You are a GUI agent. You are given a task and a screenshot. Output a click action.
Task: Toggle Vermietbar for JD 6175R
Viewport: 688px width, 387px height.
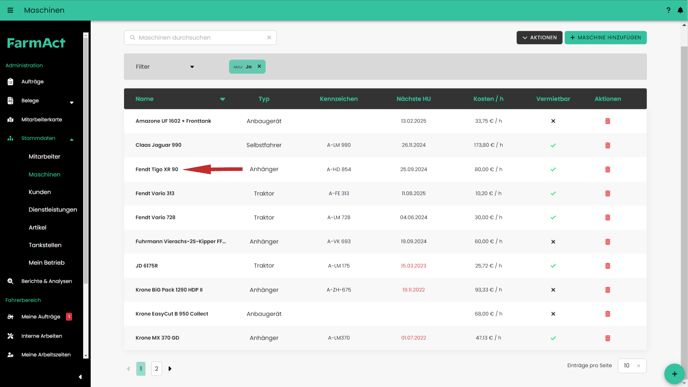pyautogui.click(x=553, y=266)
